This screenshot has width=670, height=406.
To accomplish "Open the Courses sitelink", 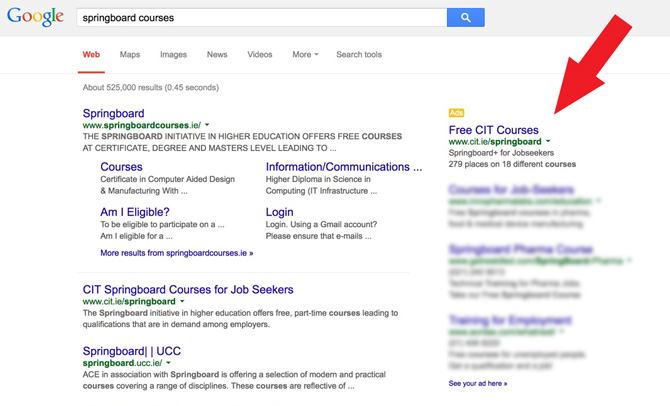I will tap(121, 167).
